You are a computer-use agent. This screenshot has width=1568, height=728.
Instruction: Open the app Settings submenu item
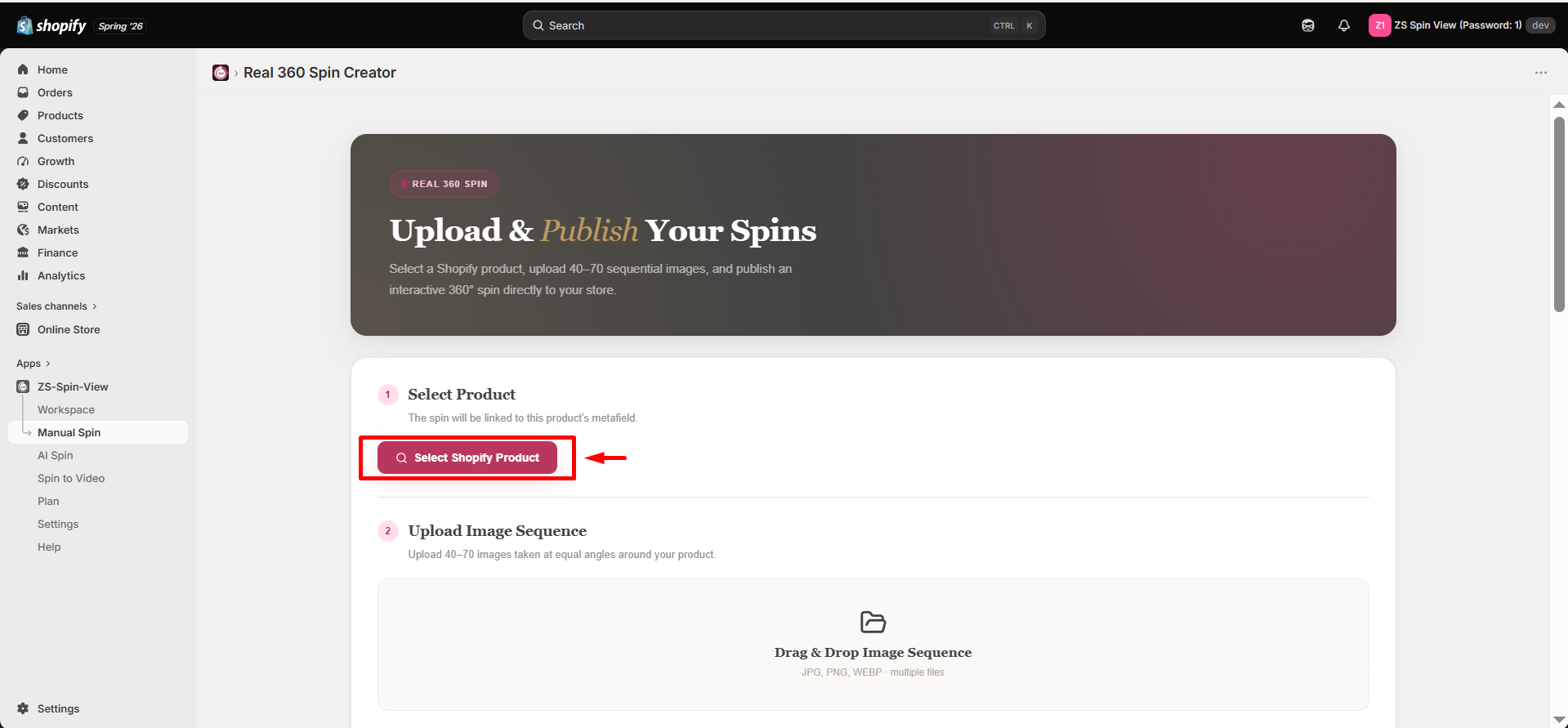tap(58, 524)
